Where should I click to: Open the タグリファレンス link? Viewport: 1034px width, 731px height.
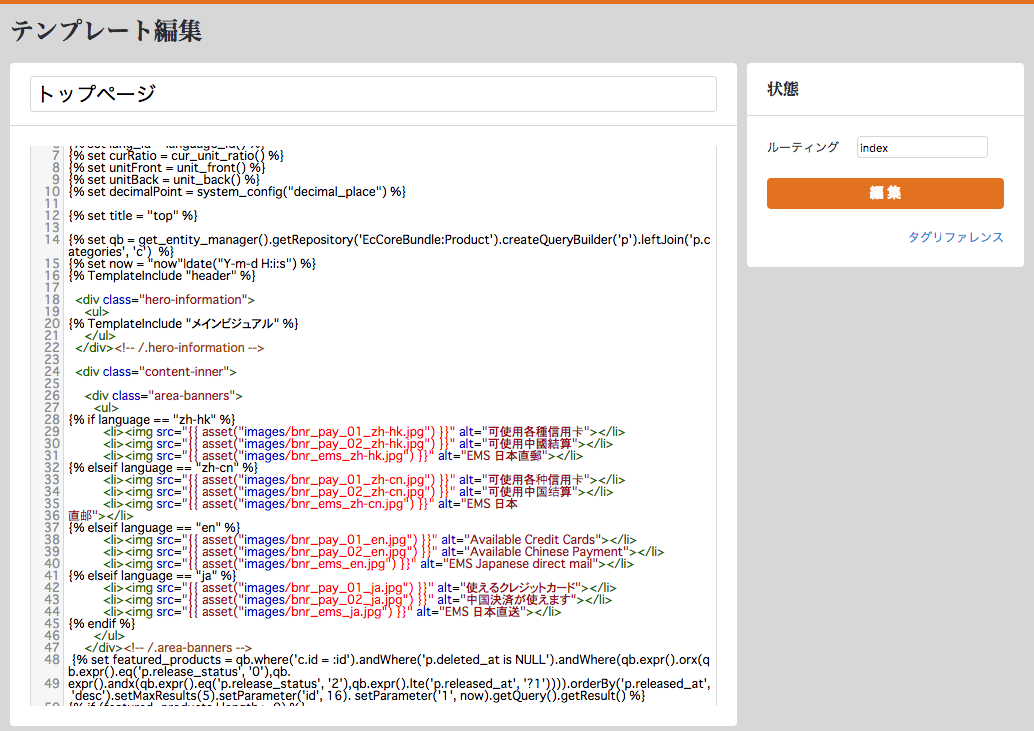tap(955, 237)
